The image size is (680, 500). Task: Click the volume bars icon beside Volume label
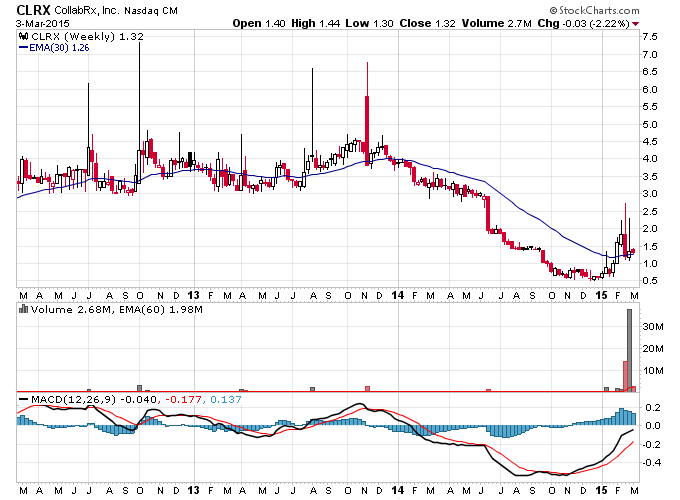[x=24, y=309]
